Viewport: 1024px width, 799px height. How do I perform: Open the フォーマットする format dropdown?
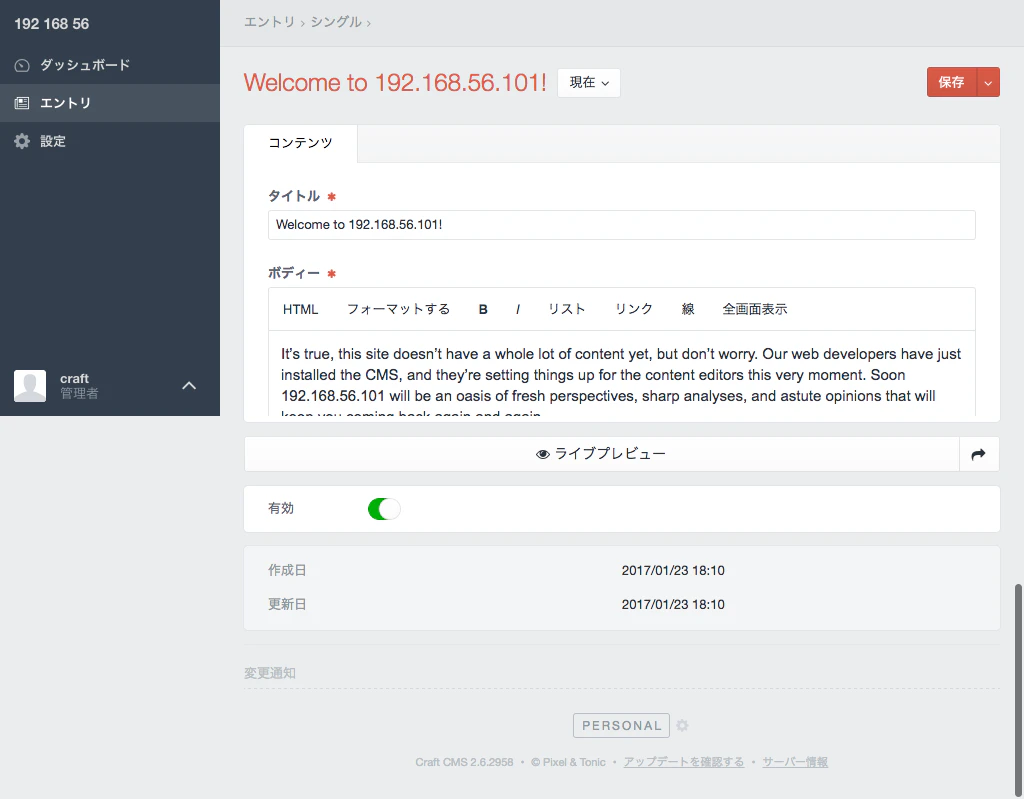398,309
